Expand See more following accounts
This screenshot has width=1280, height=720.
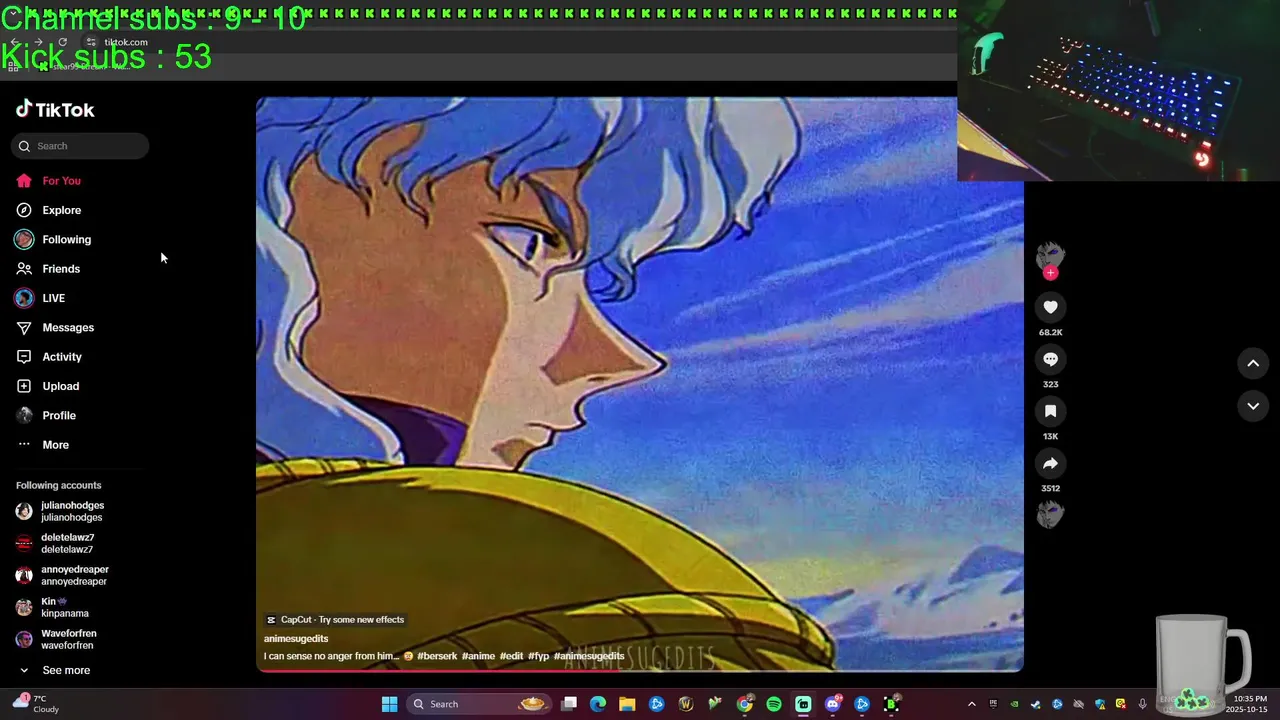point(54,670)
